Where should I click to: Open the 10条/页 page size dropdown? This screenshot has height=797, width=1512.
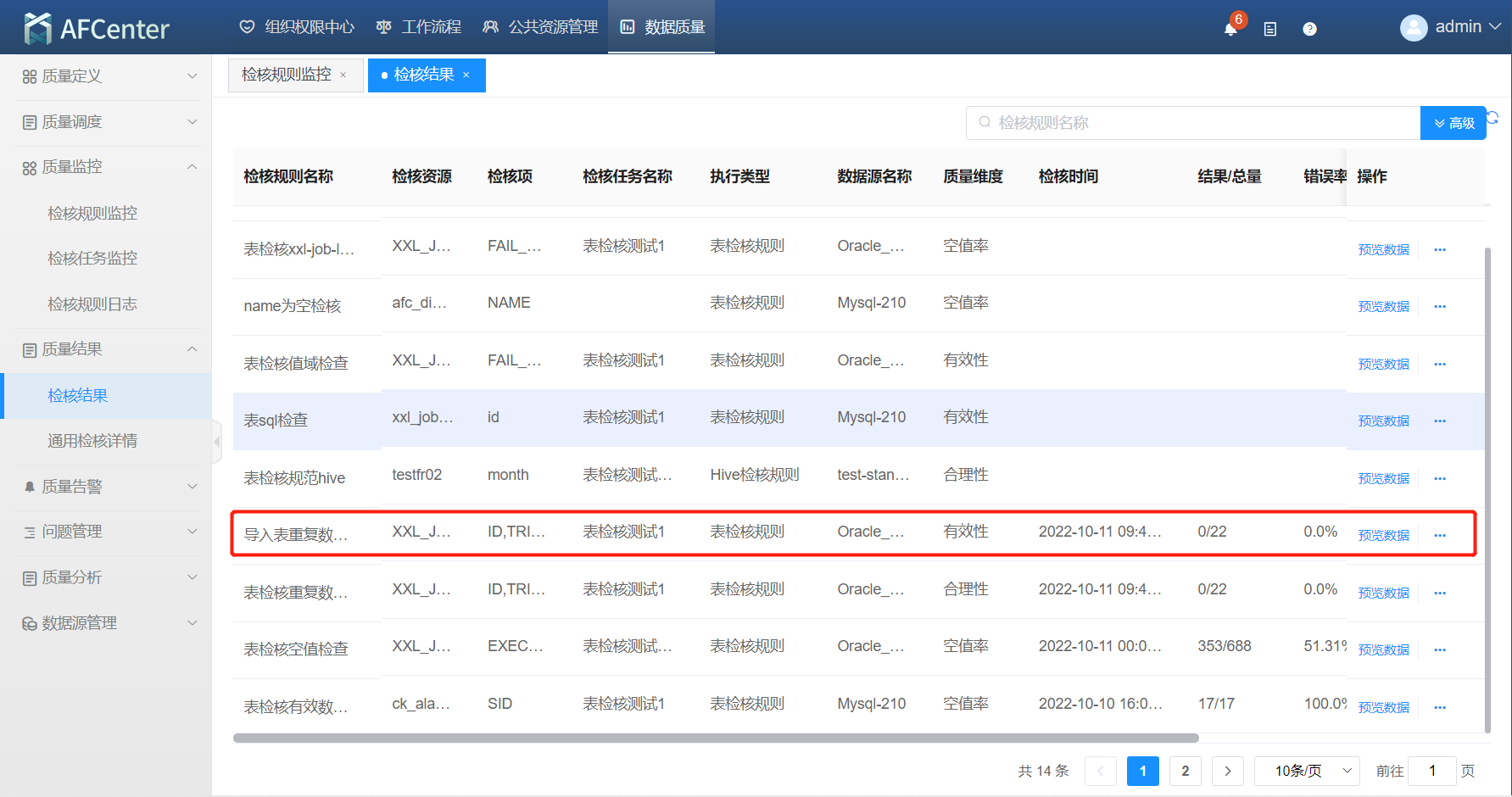(x=1307, y=771)
